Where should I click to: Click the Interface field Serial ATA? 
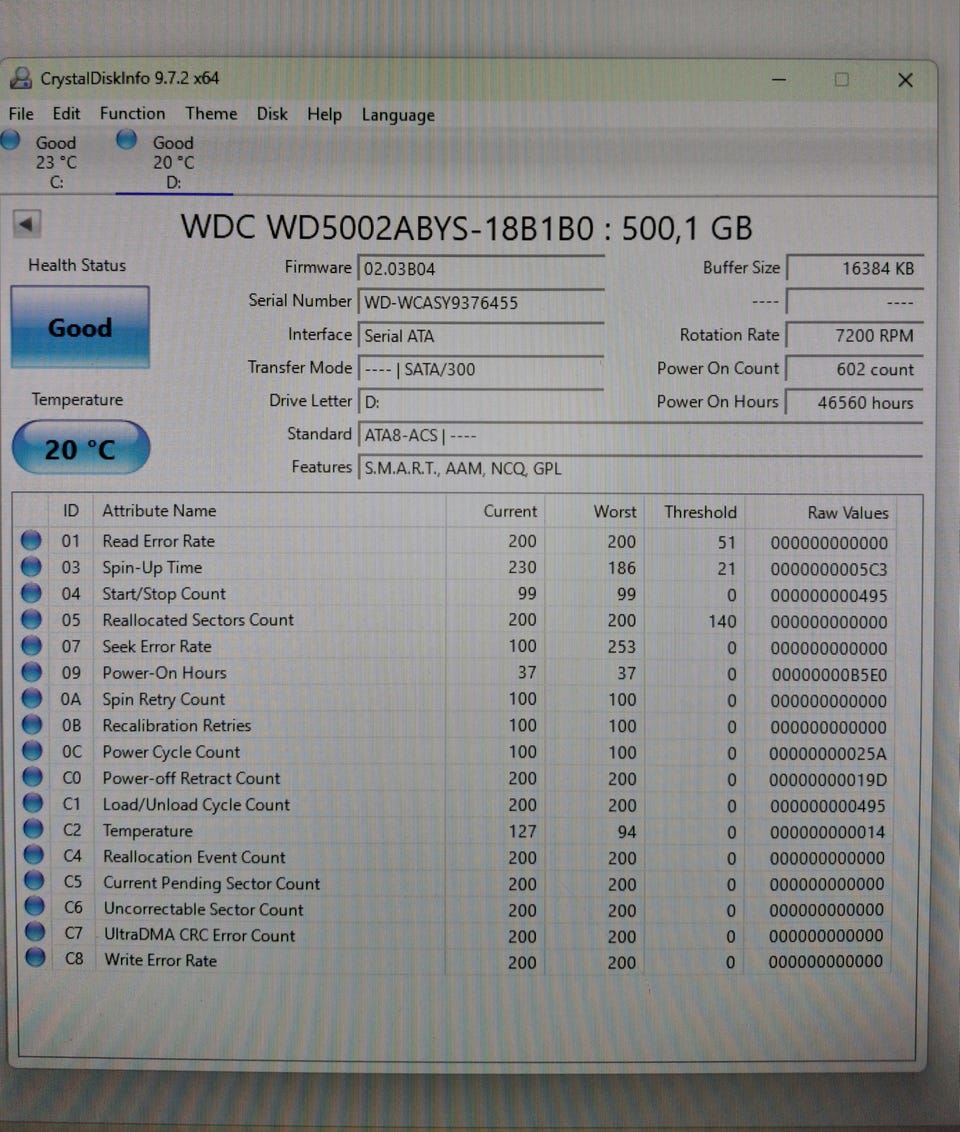[x=481, y=336]
